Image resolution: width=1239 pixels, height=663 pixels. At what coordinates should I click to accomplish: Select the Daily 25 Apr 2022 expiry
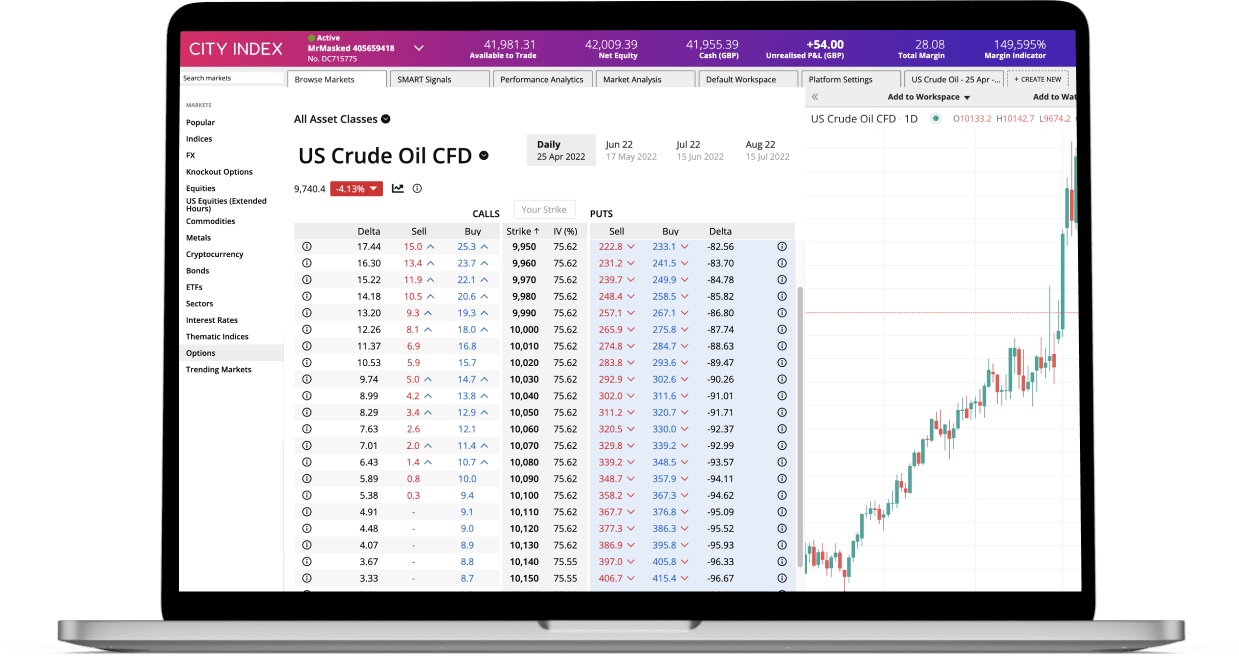561,149
